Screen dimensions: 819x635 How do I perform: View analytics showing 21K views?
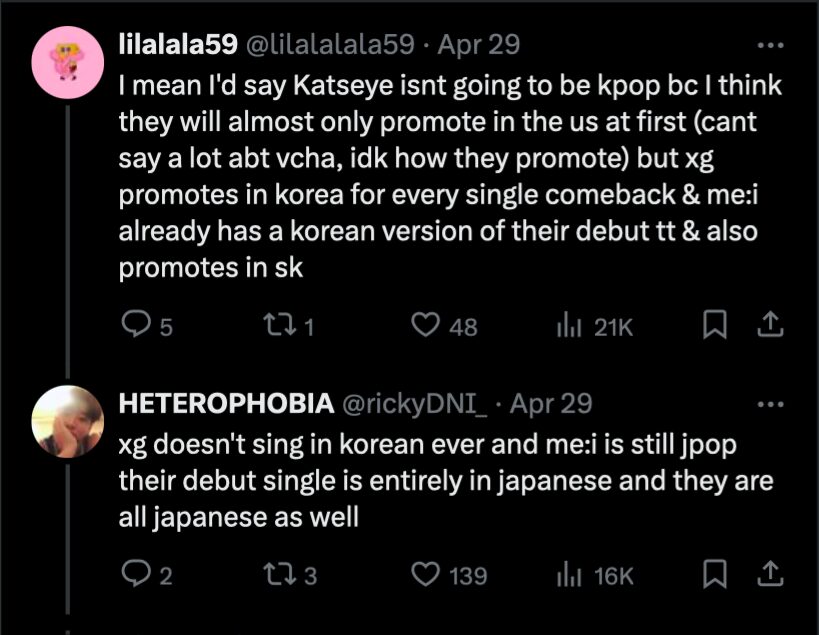click(x=567, y=325)
